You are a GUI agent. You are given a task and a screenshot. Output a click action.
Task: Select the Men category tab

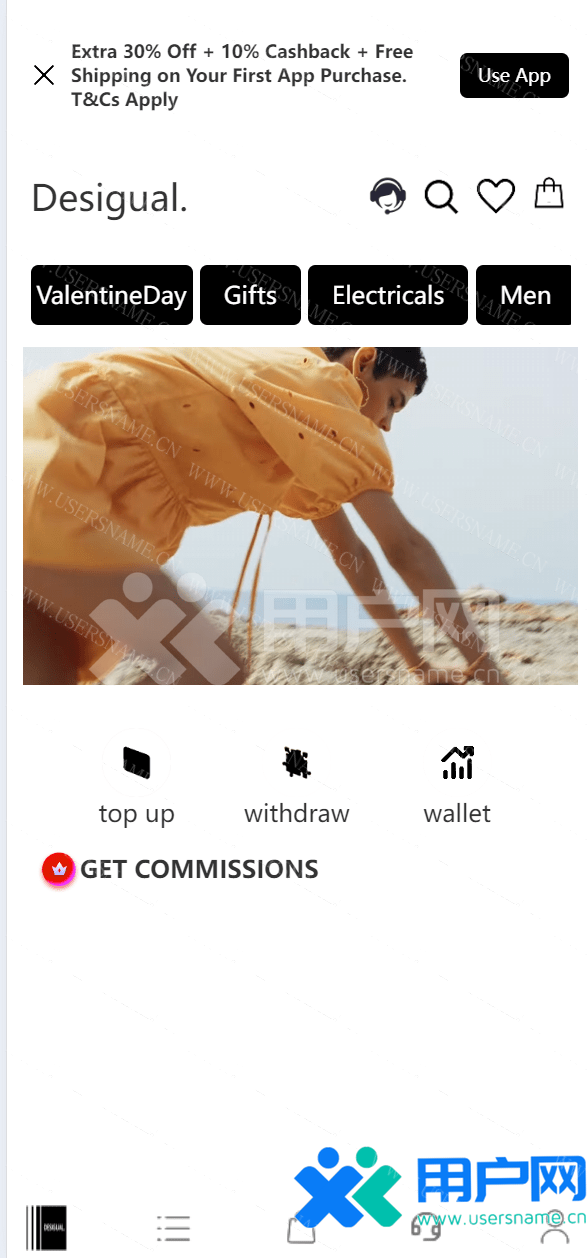click(524, 295)
